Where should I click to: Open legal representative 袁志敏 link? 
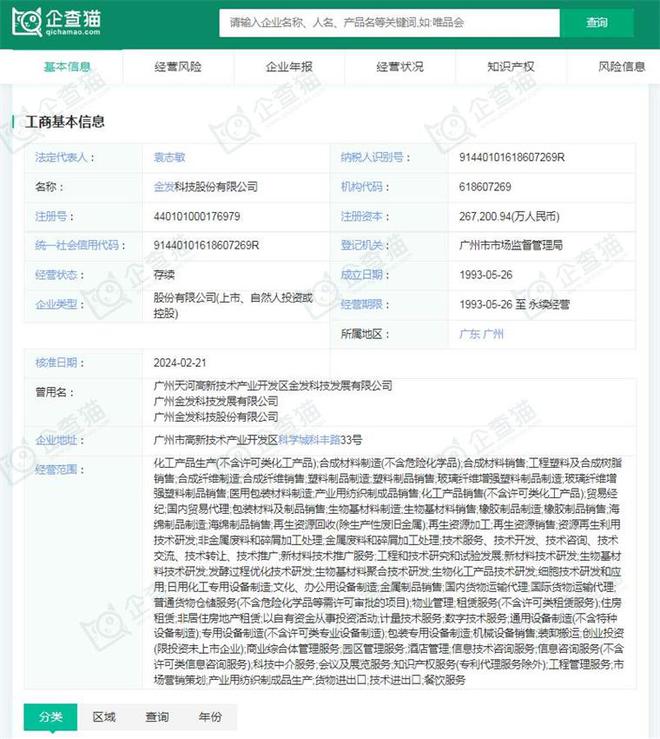(x=169, y=157)
